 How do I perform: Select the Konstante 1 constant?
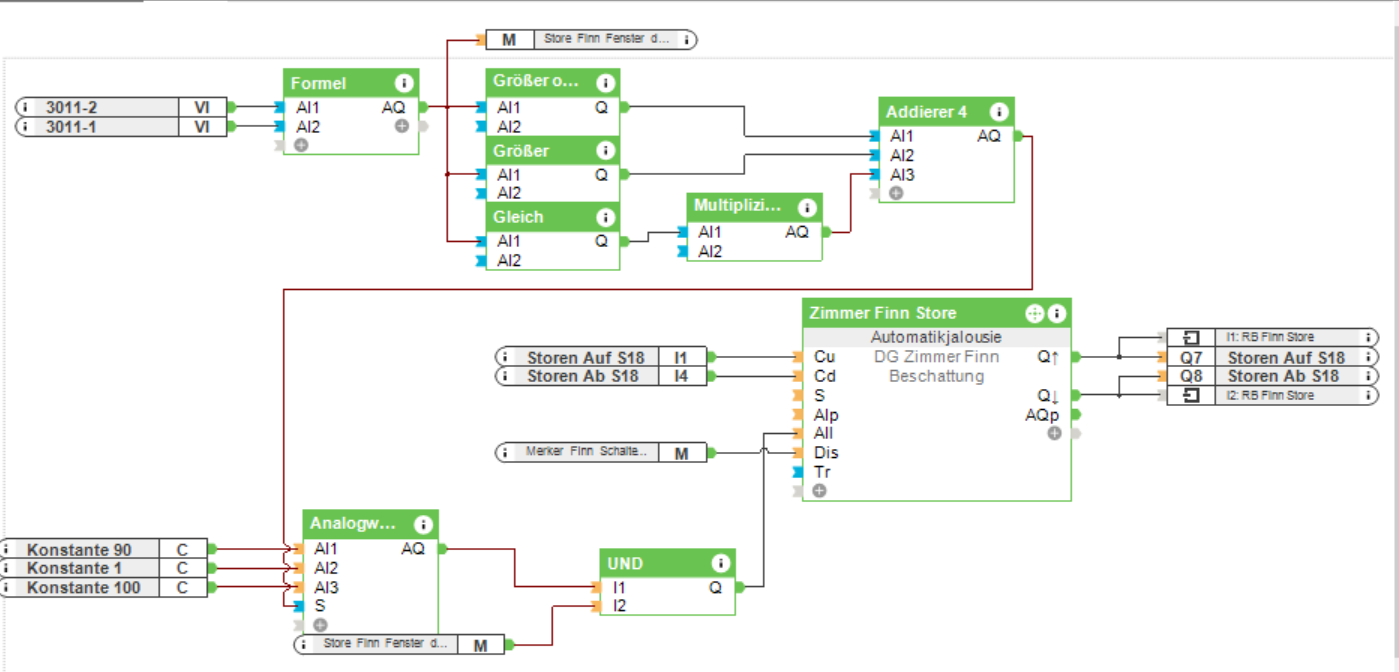click(104, 568)
